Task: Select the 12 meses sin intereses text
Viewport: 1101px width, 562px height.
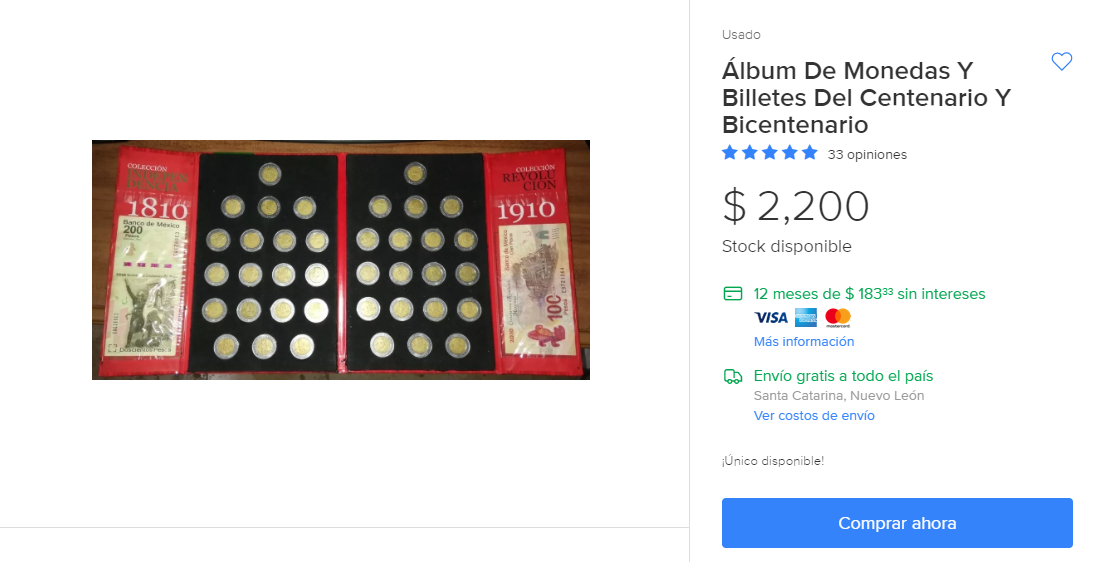Action: click(869, 294)
